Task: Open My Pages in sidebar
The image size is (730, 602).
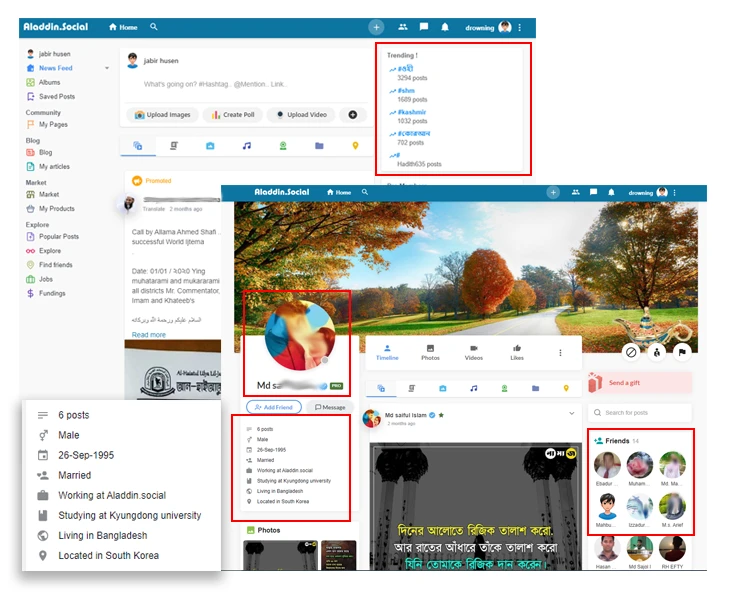Action: pyautogui.click(x=47, y=124)
